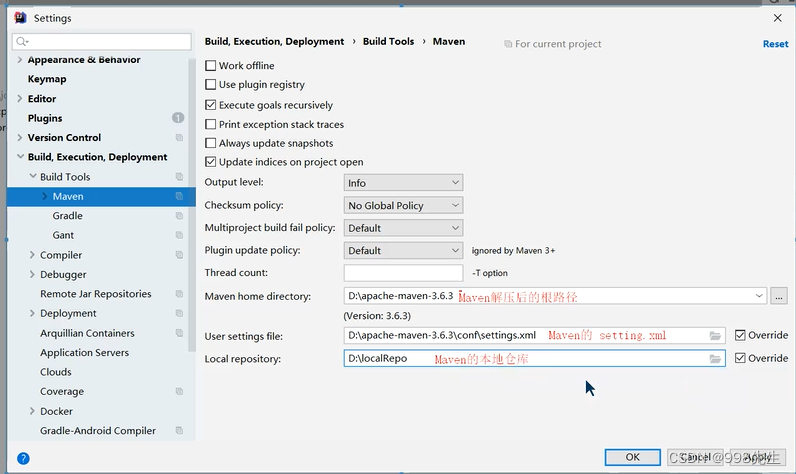The height and width of the screenshot is (474, 796).
Task: Enable Work offline checkbox
Action: pyautogui.click(x=210, y=65)
